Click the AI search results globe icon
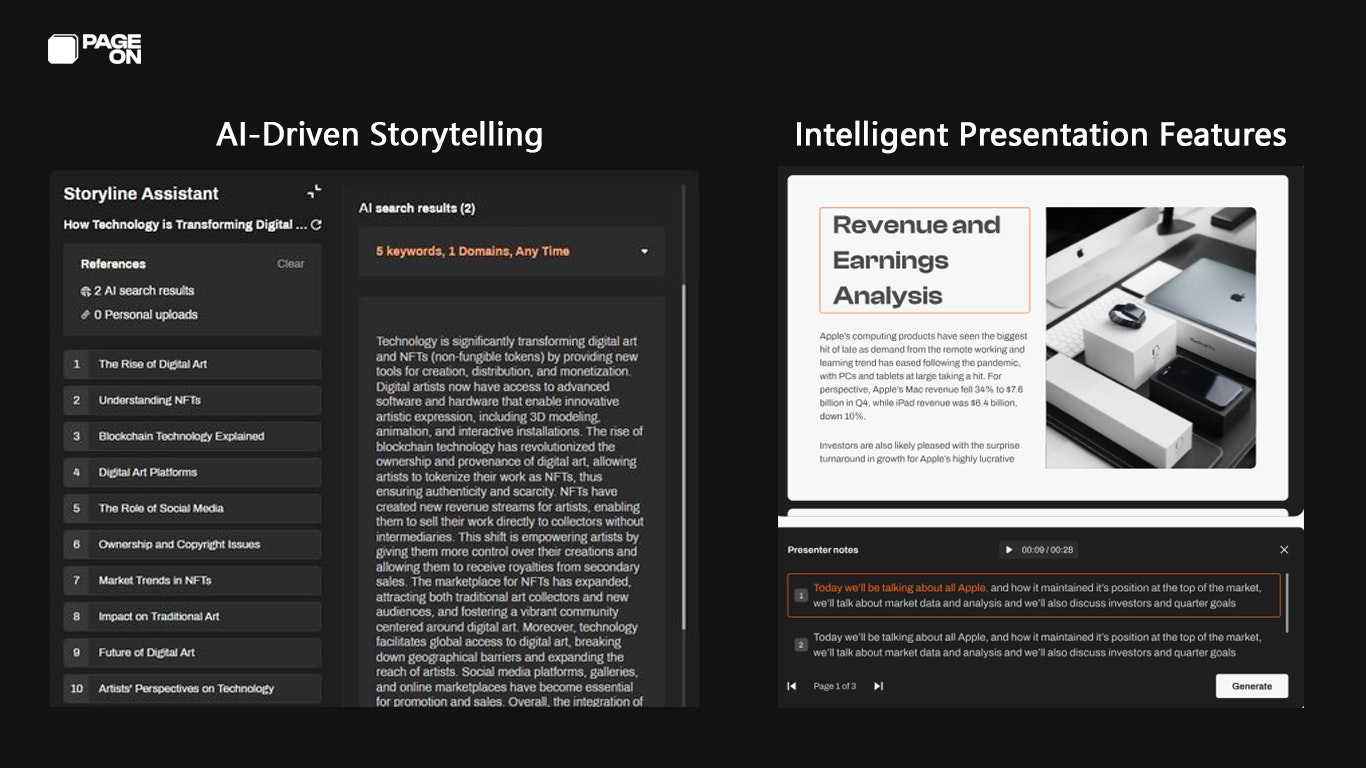The image size is (1366, 768). tap(86, 291)
